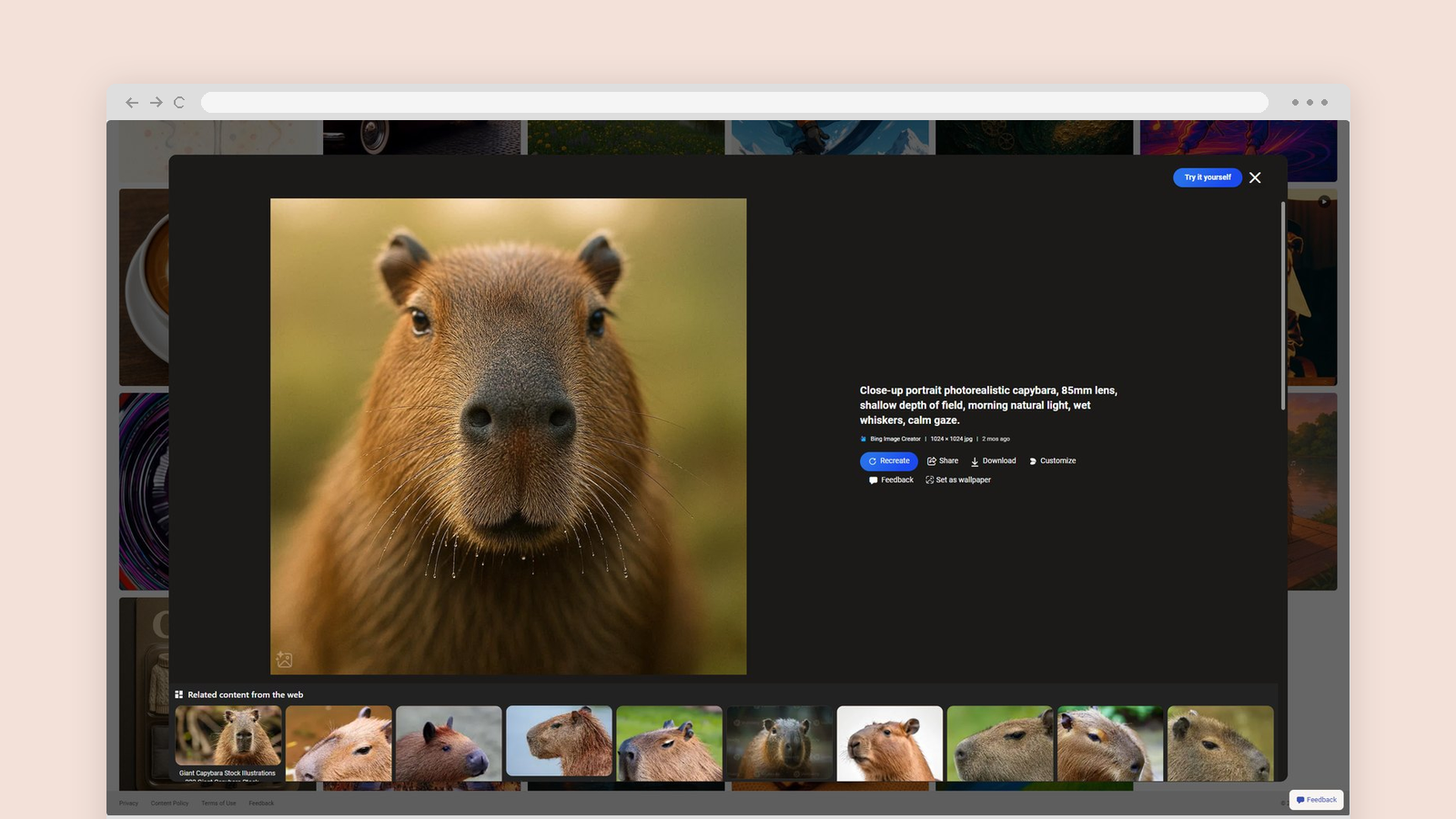1456x819 pixels.
Task: Click the image prompt description text
Action: point(988,406)
